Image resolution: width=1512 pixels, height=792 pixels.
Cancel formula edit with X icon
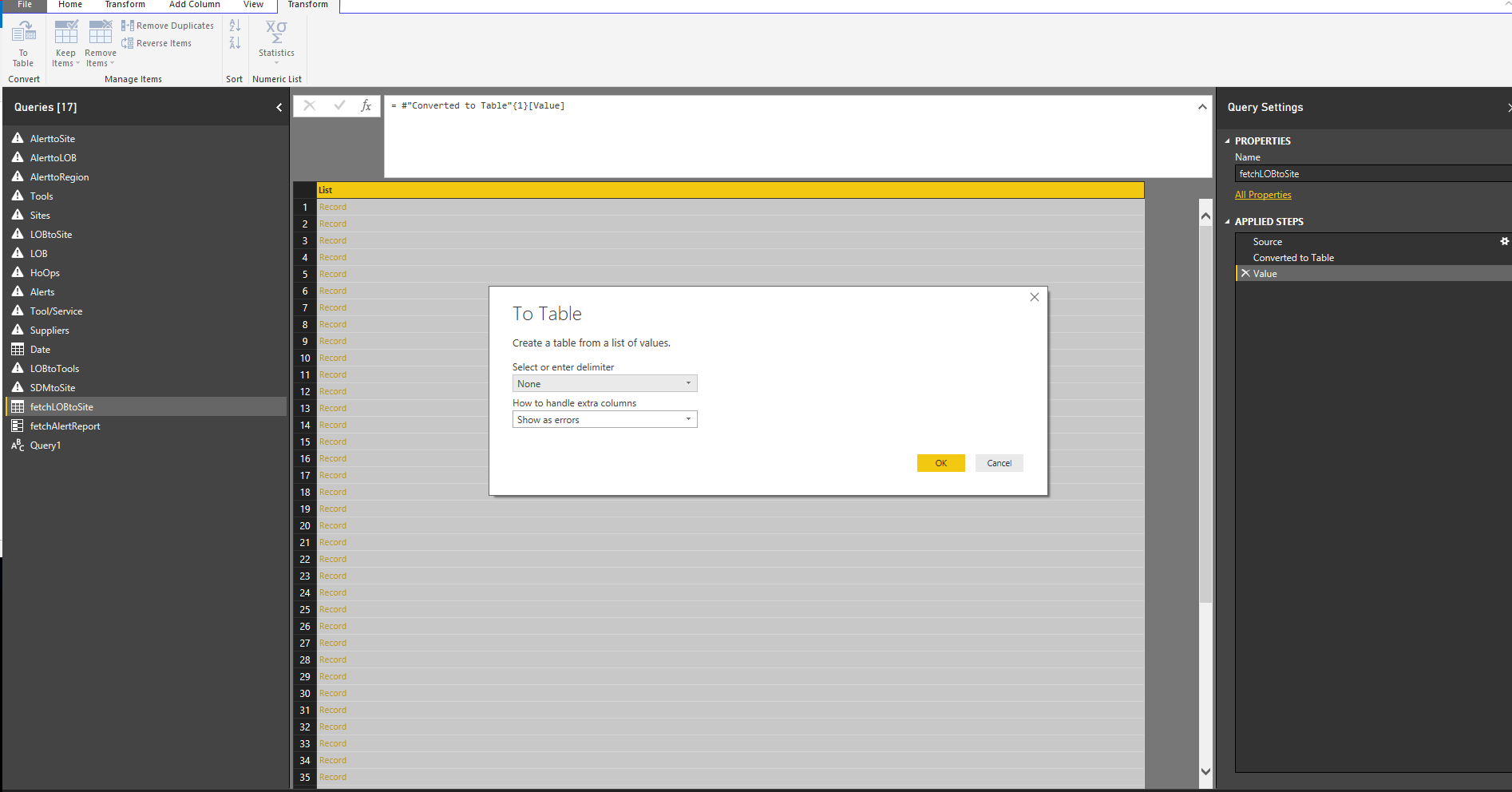[310, 105]
